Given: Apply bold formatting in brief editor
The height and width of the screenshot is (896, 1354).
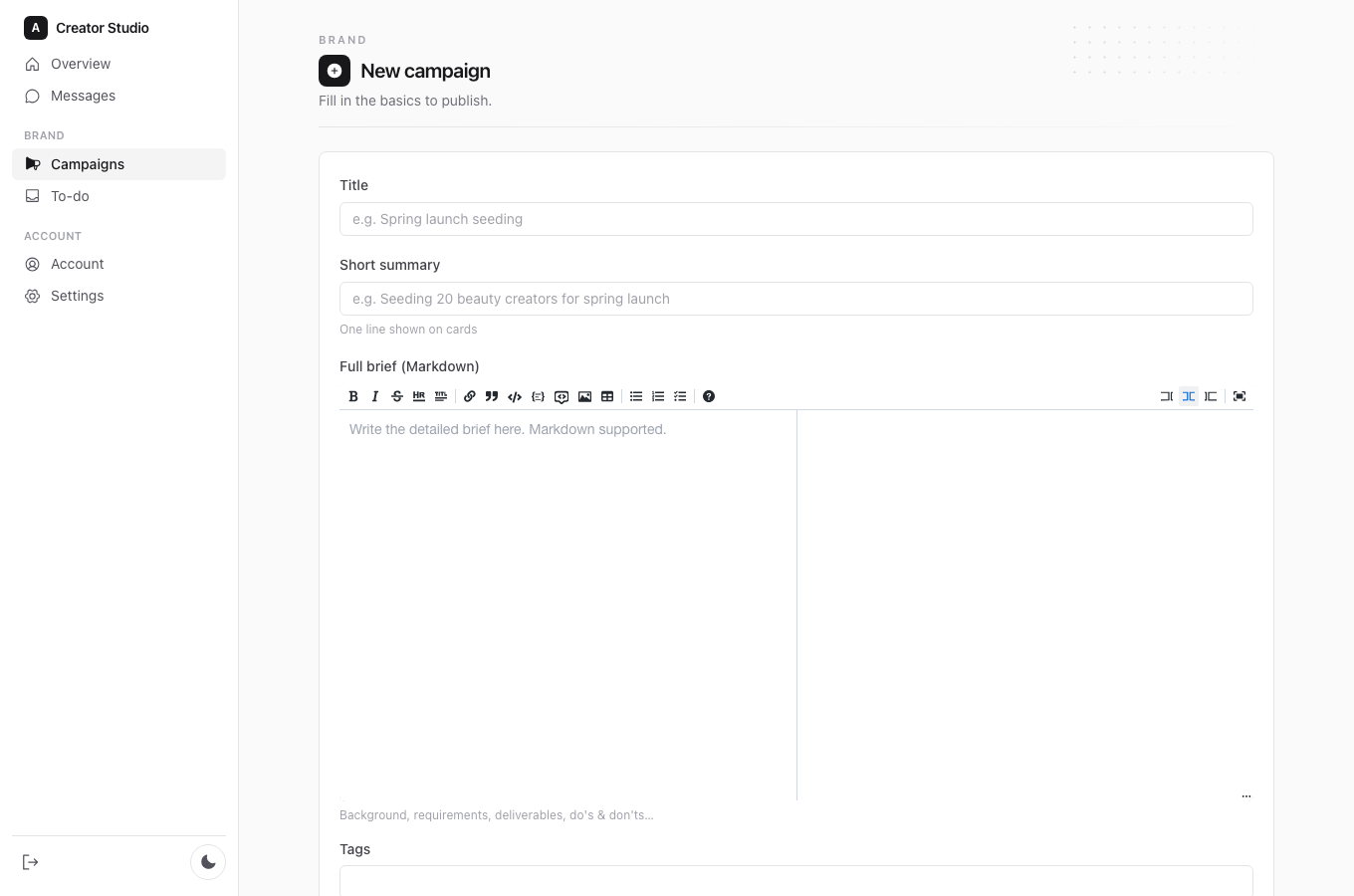Looking at the screenshot, I should (353, 396).
